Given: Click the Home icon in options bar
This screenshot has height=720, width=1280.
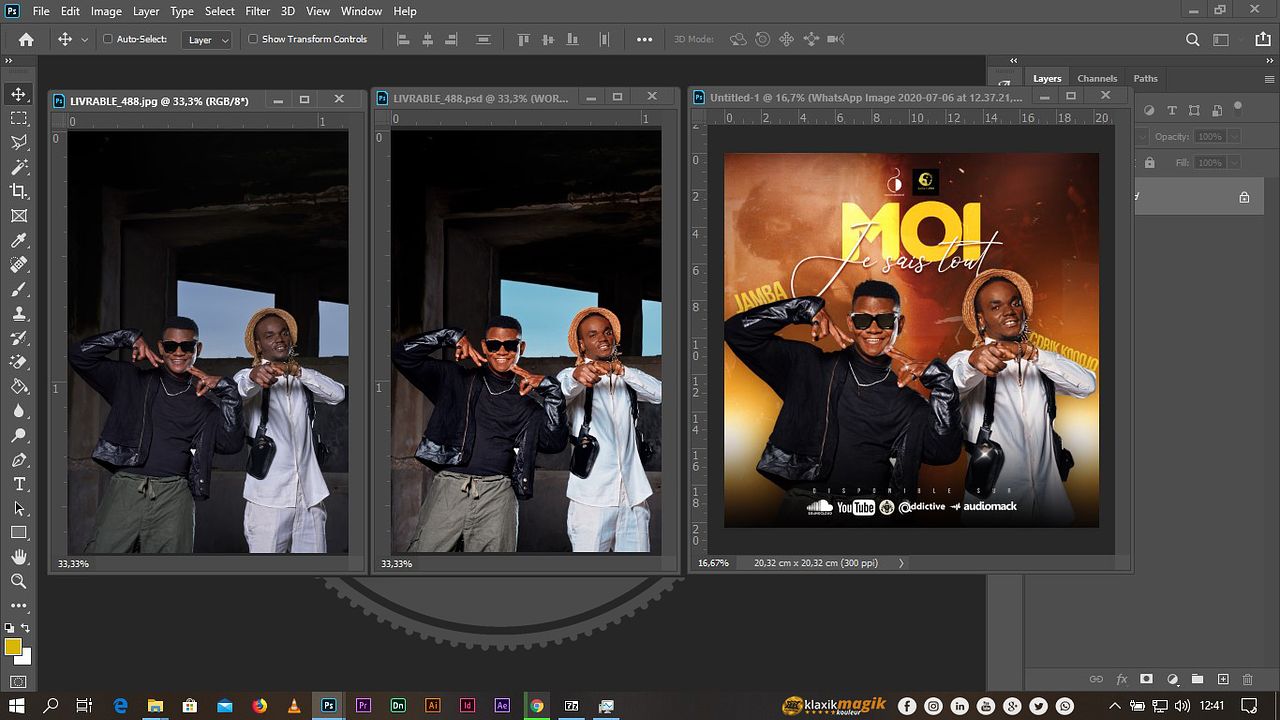Looking at the screenshot, I should [26, 39].
